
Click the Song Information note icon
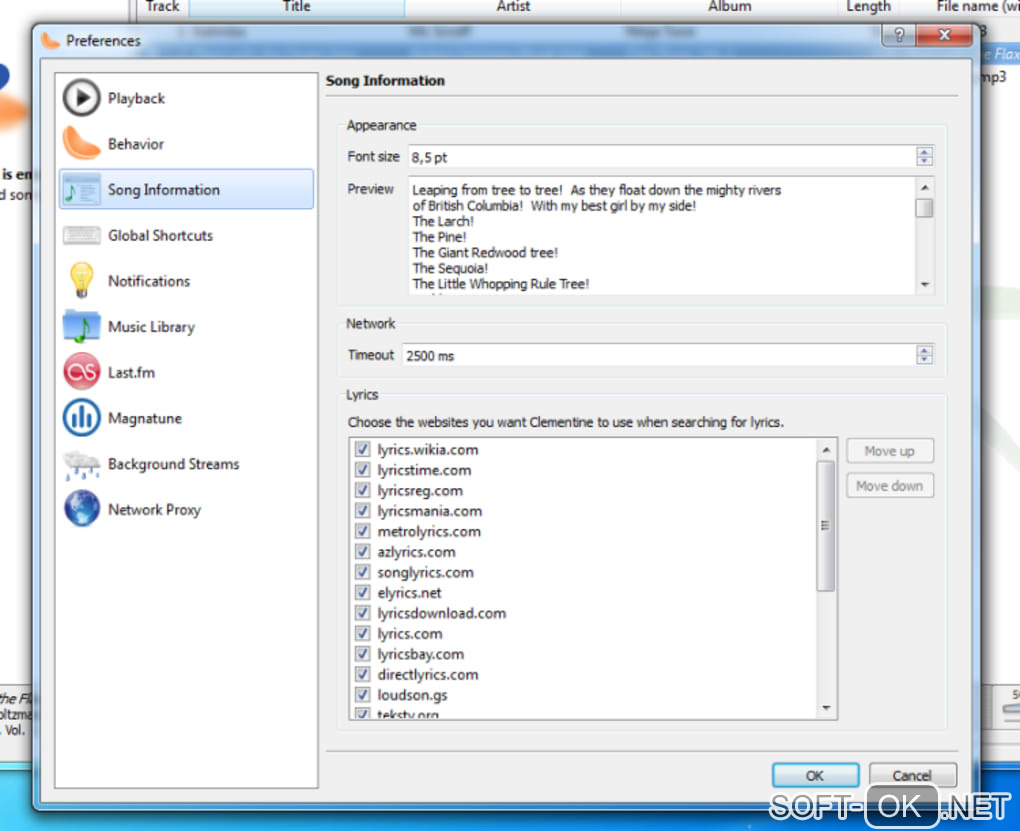(81, 189)
